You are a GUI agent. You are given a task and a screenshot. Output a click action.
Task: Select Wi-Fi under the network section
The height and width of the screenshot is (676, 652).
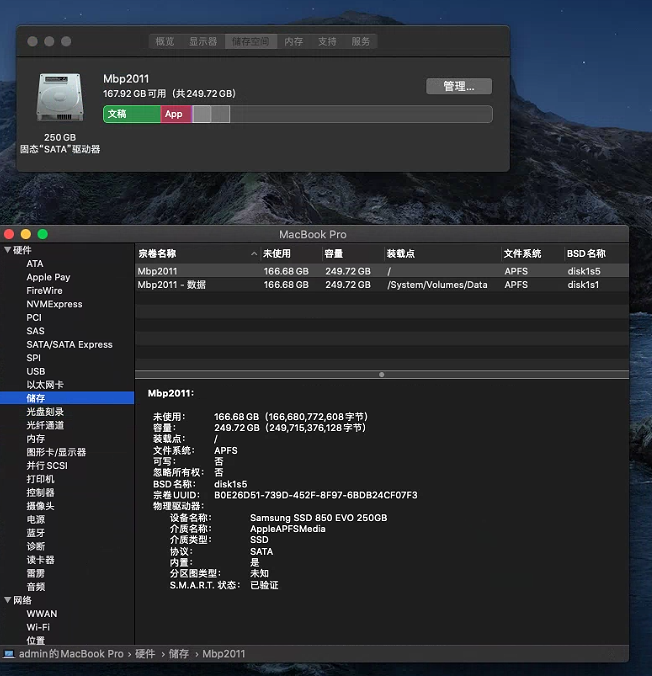pos(38,627)
